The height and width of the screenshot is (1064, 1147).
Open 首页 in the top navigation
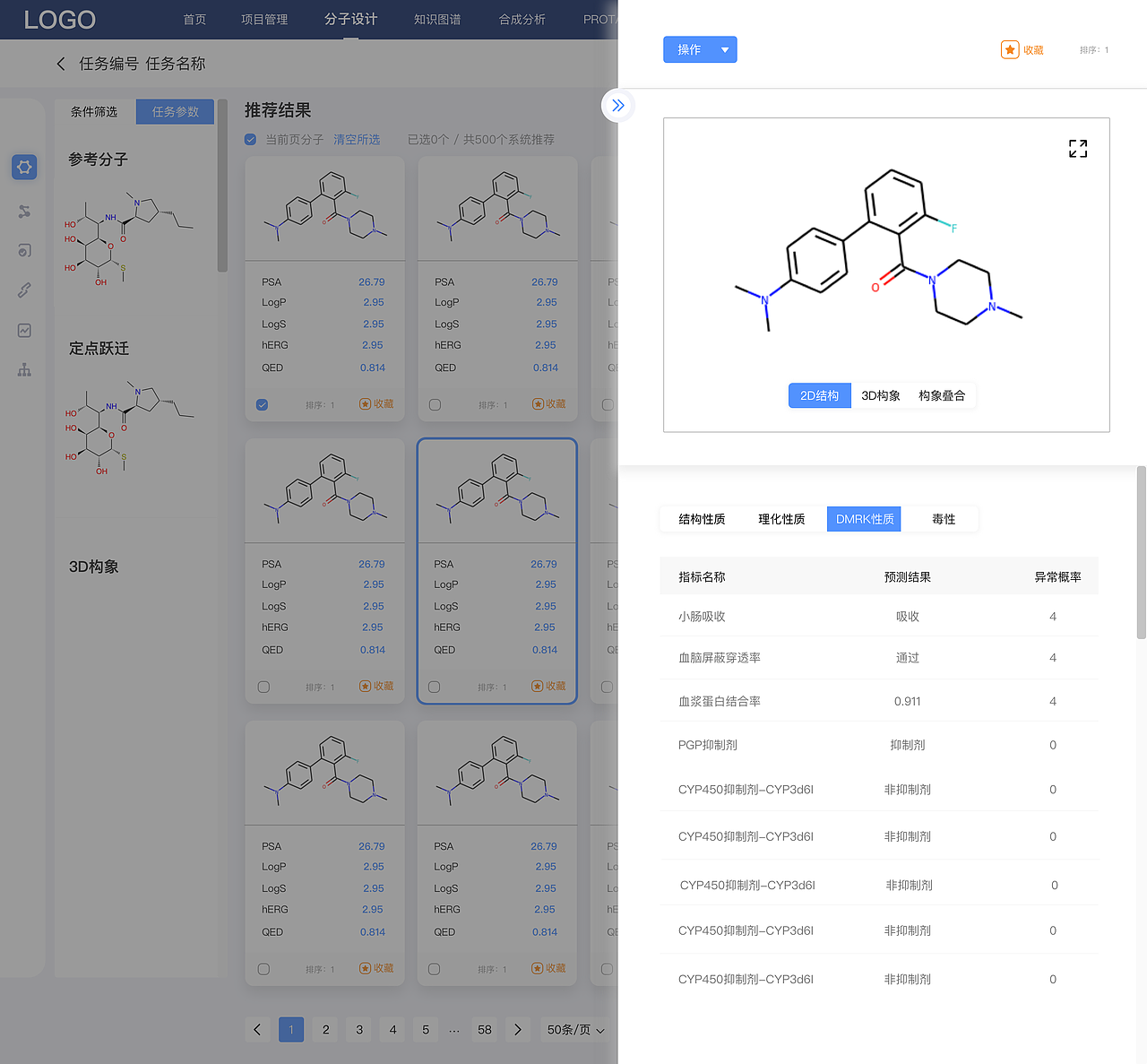point(194,20)
